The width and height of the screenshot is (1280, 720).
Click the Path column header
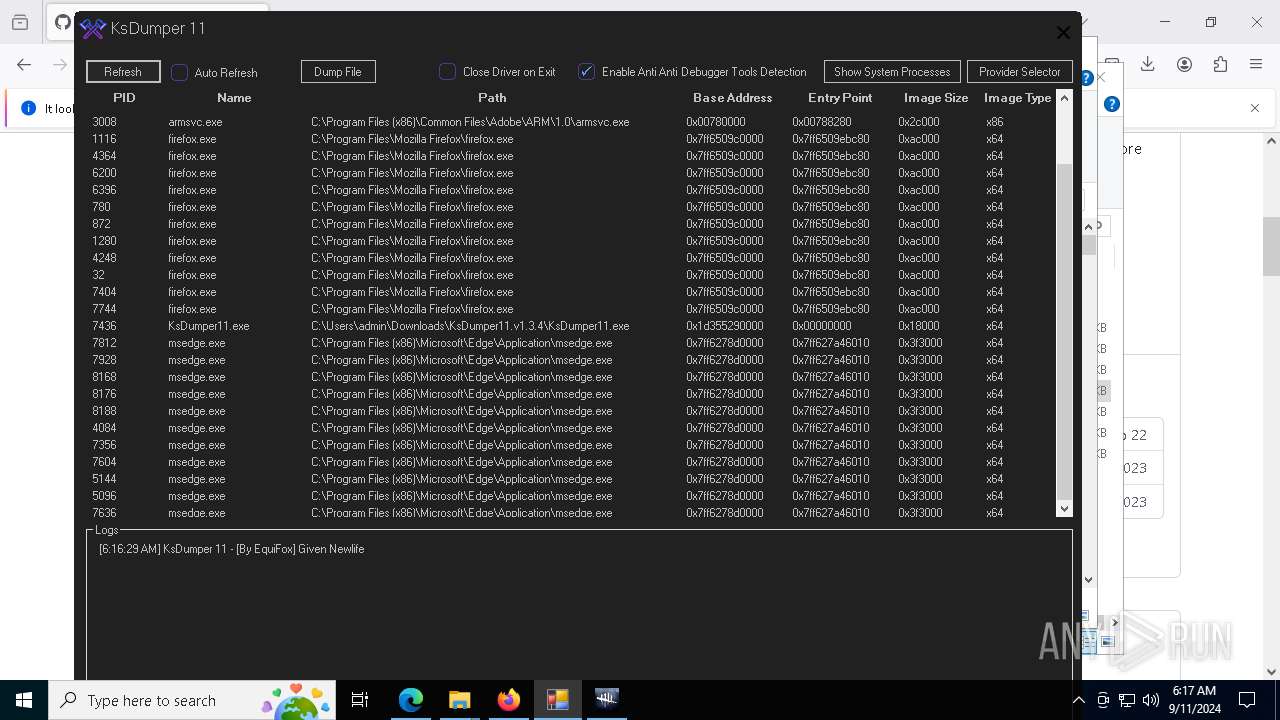point(492,98)
